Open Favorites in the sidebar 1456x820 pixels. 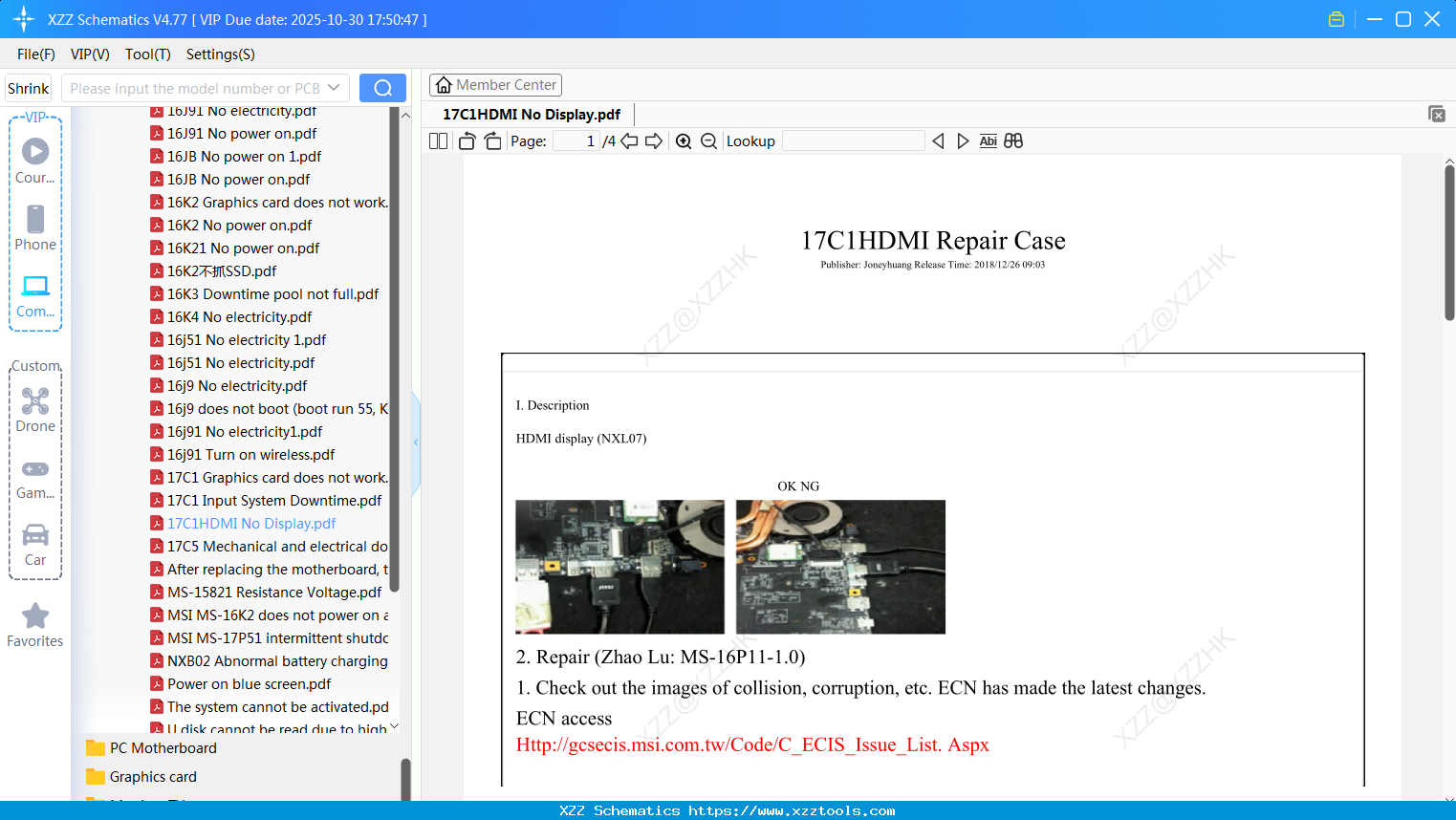(35, 625)
